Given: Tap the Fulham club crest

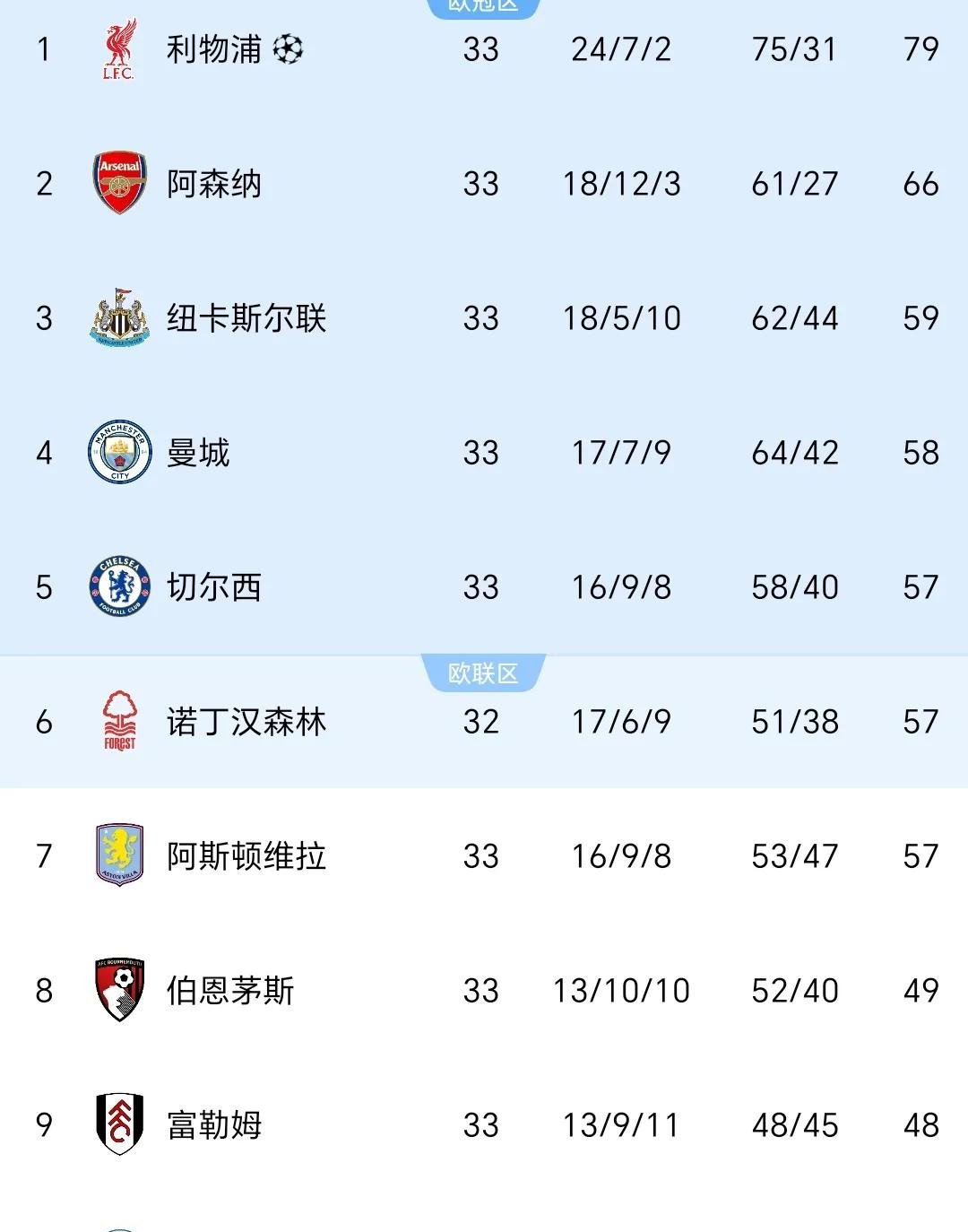Looking at the screenshot, I should [x=119, y=1124].
